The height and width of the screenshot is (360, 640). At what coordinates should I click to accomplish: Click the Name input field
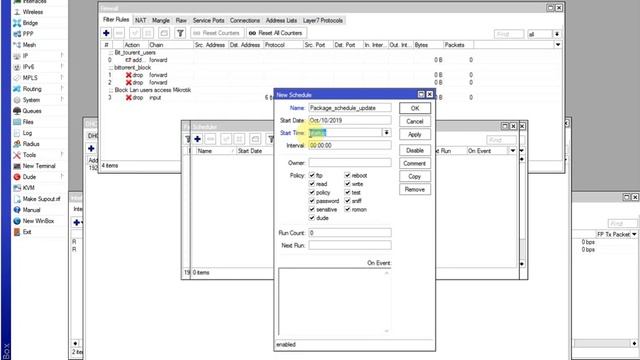pyautogui.click(x=350, y=108)
